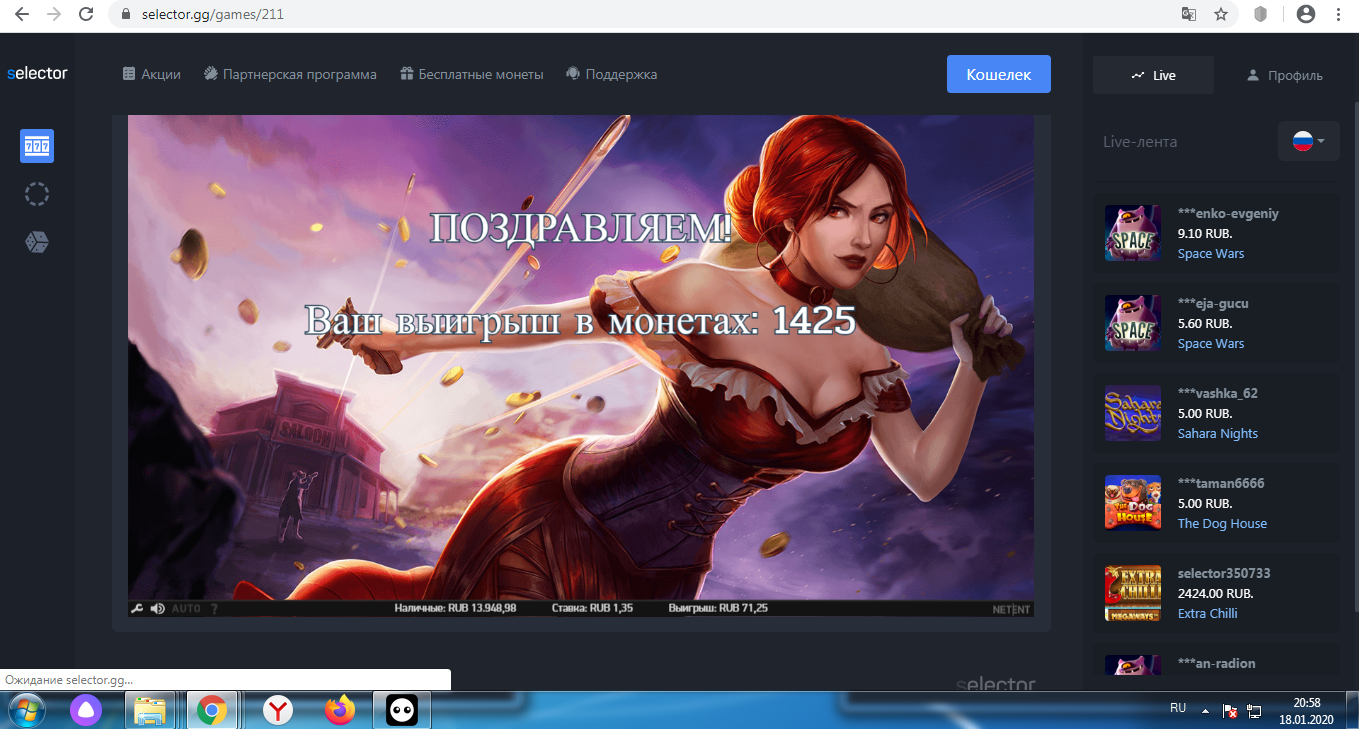Image resolution: width=1359 pixels, height=729 pixels.
Task: Click the Кошелек wallet button
Action: [x=998, y=74]
